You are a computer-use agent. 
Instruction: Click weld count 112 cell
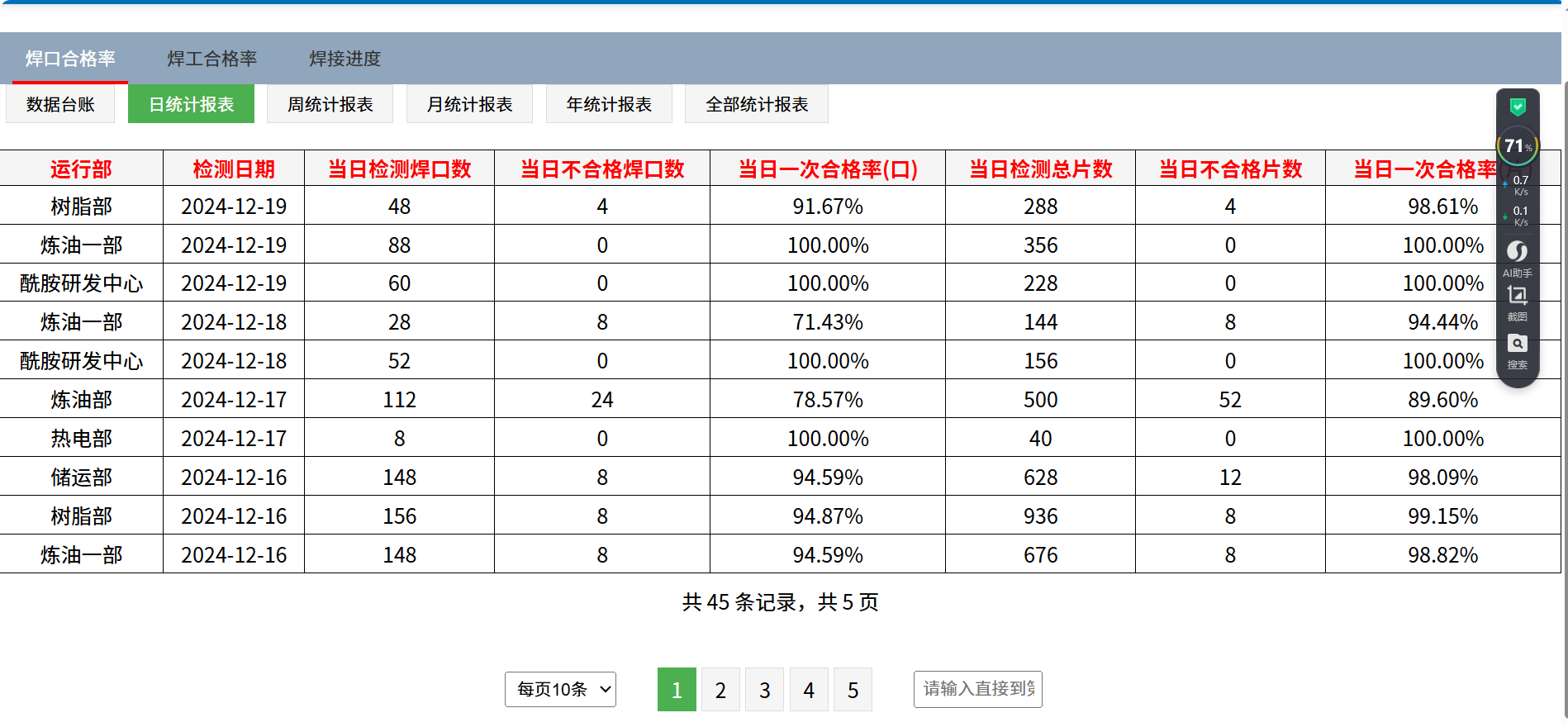coord(399,400)
